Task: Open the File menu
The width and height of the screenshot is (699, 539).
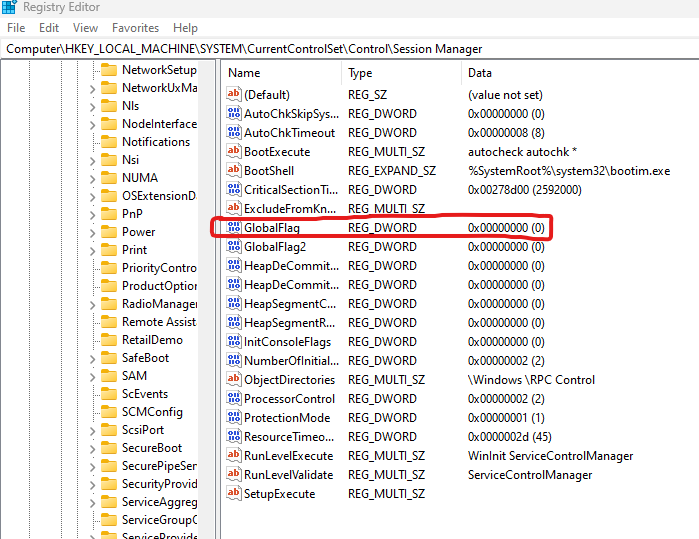Action: pyautogui.click(x=16, y=28)
